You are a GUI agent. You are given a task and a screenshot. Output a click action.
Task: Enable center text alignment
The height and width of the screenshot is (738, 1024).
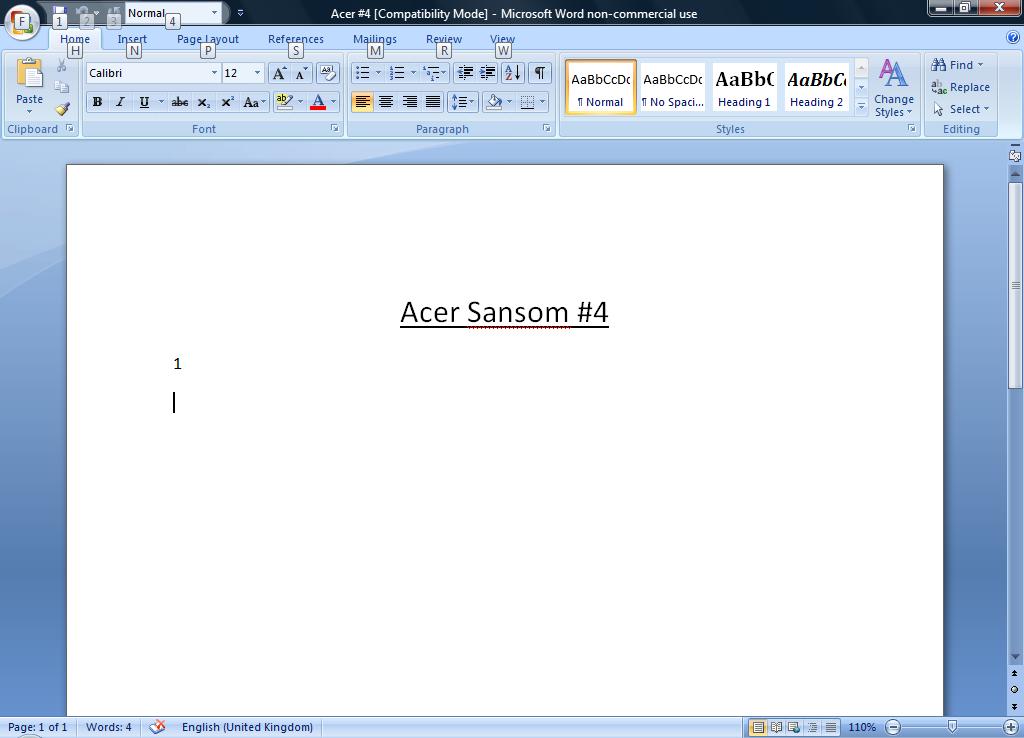click(385, 102)
